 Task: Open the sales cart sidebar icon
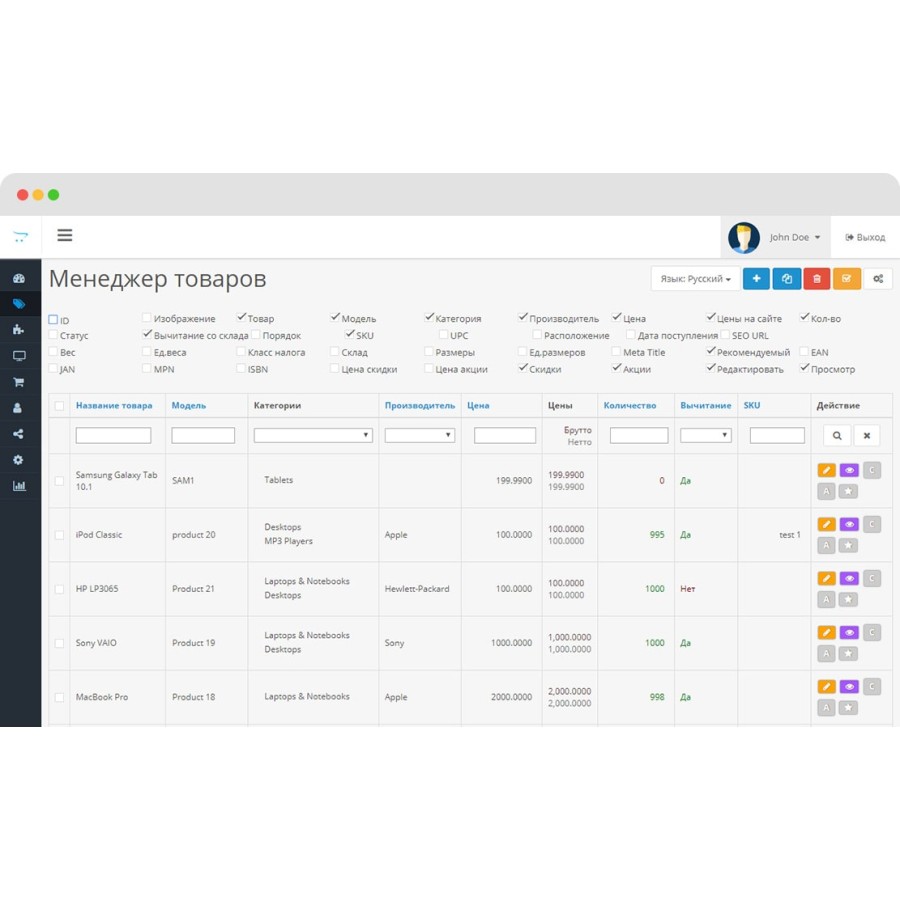pos(19,382)
